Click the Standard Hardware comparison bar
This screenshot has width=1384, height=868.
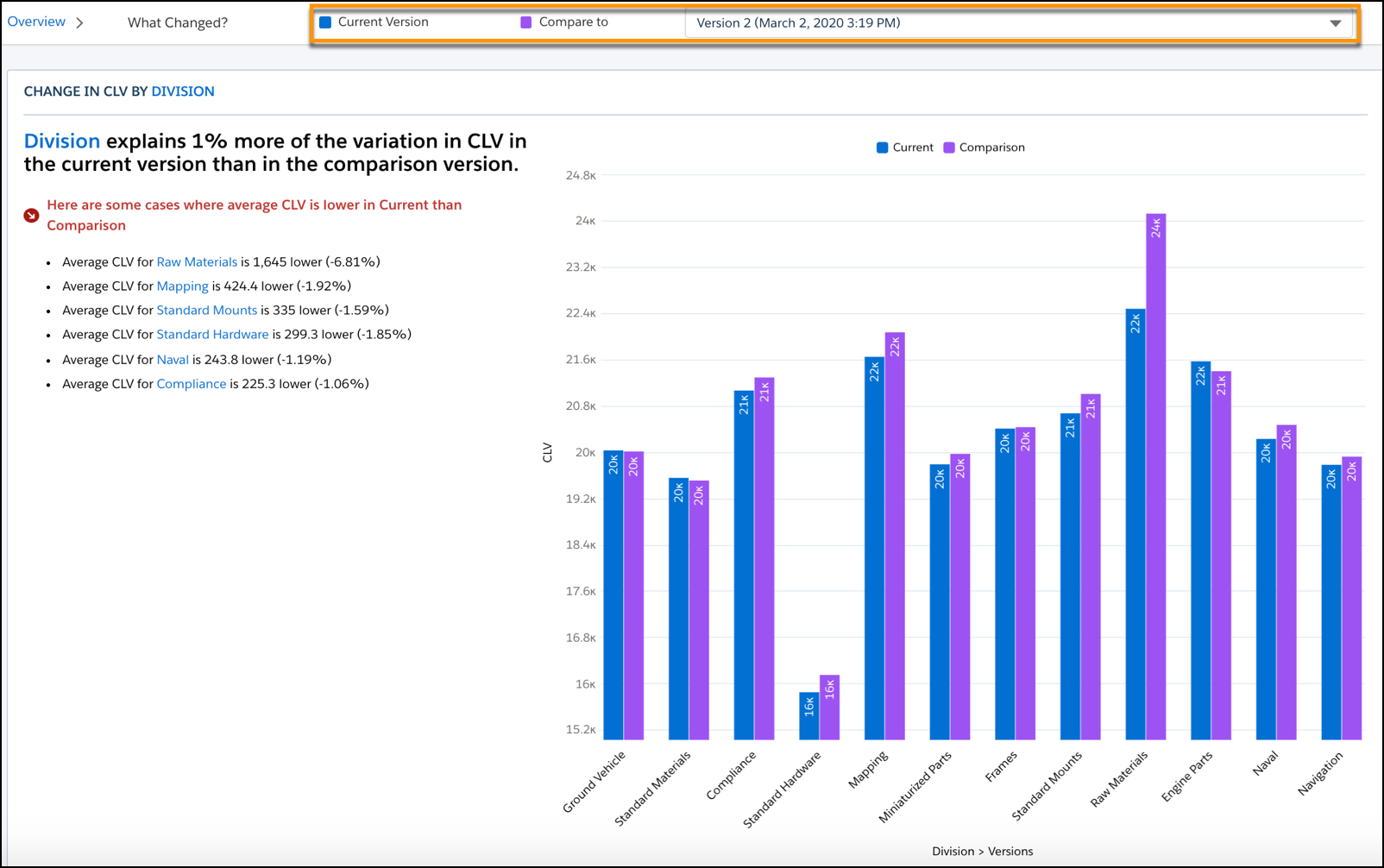coord(829,707)
